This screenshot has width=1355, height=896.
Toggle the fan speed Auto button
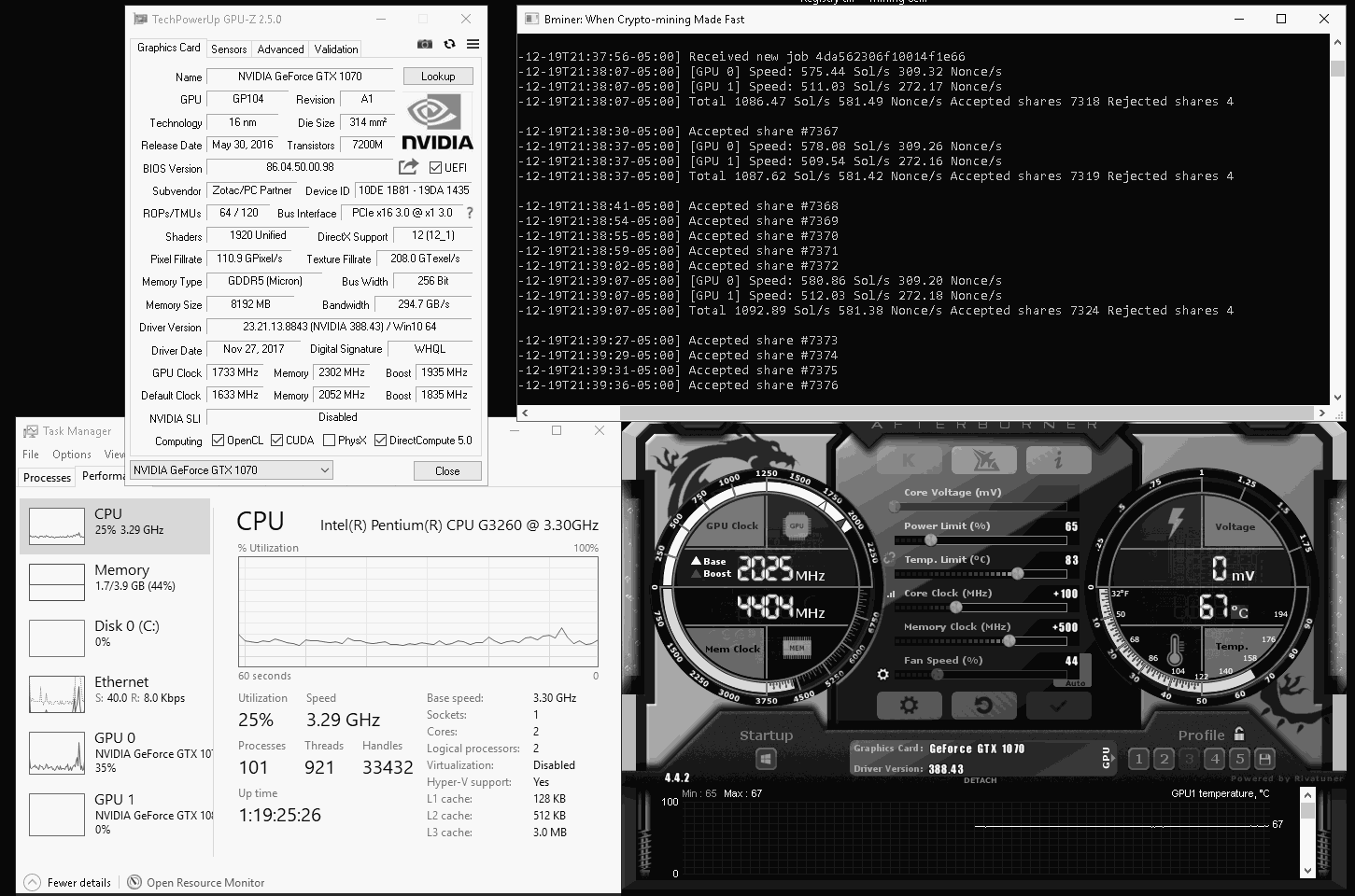click(x=1076, y=683)
